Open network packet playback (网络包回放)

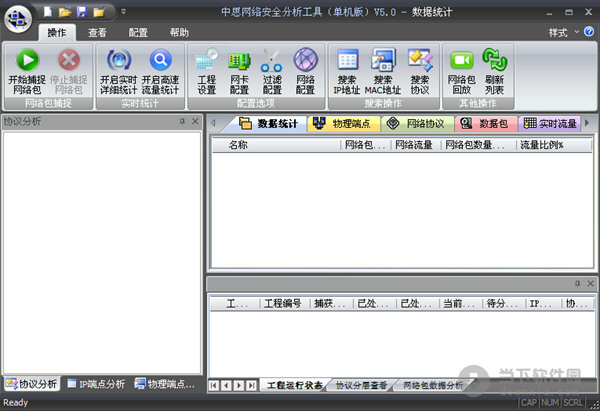tap(461, 71)
